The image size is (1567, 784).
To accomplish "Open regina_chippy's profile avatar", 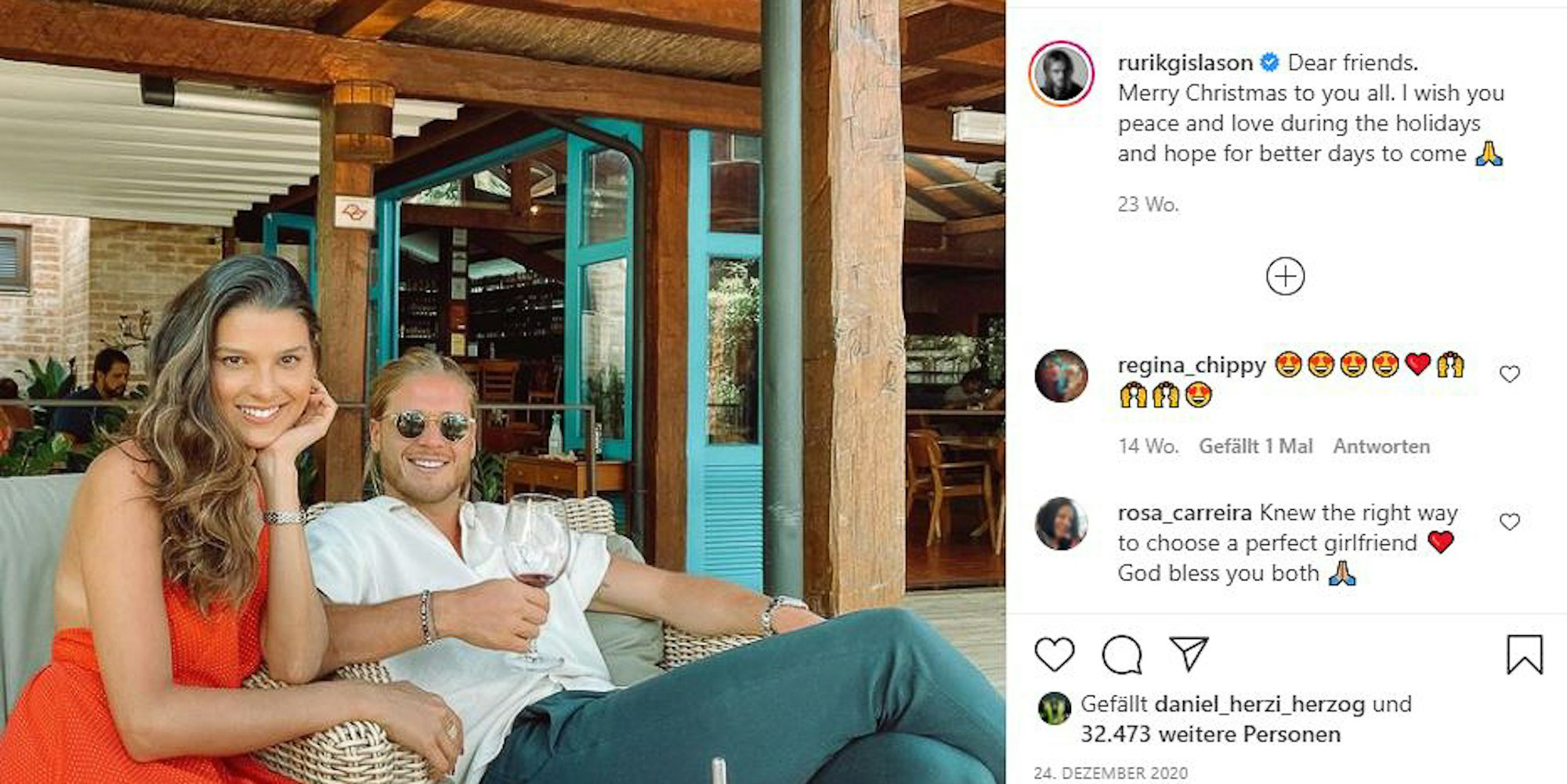I will pos(1061,376).
